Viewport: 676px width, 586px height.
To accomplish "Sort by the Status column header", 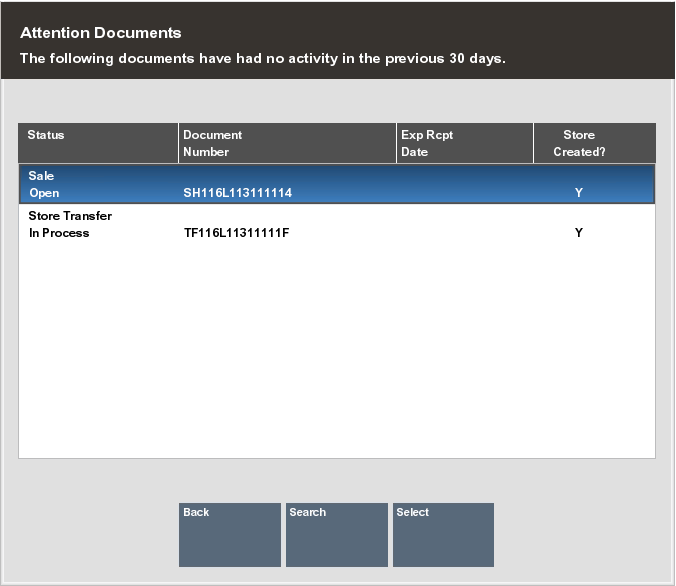I will 98,143.
